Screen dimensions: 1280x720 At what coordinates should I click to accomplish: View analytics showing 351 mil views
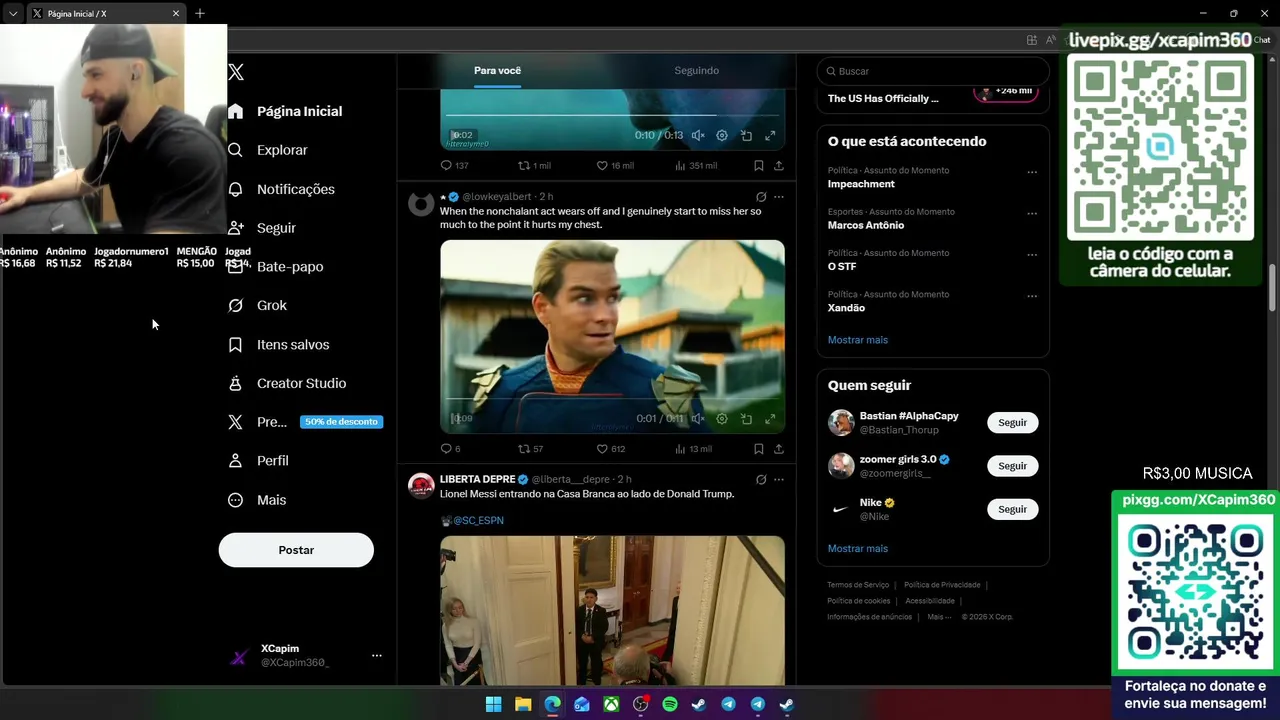pyautogui.click(x=695, y=165)
